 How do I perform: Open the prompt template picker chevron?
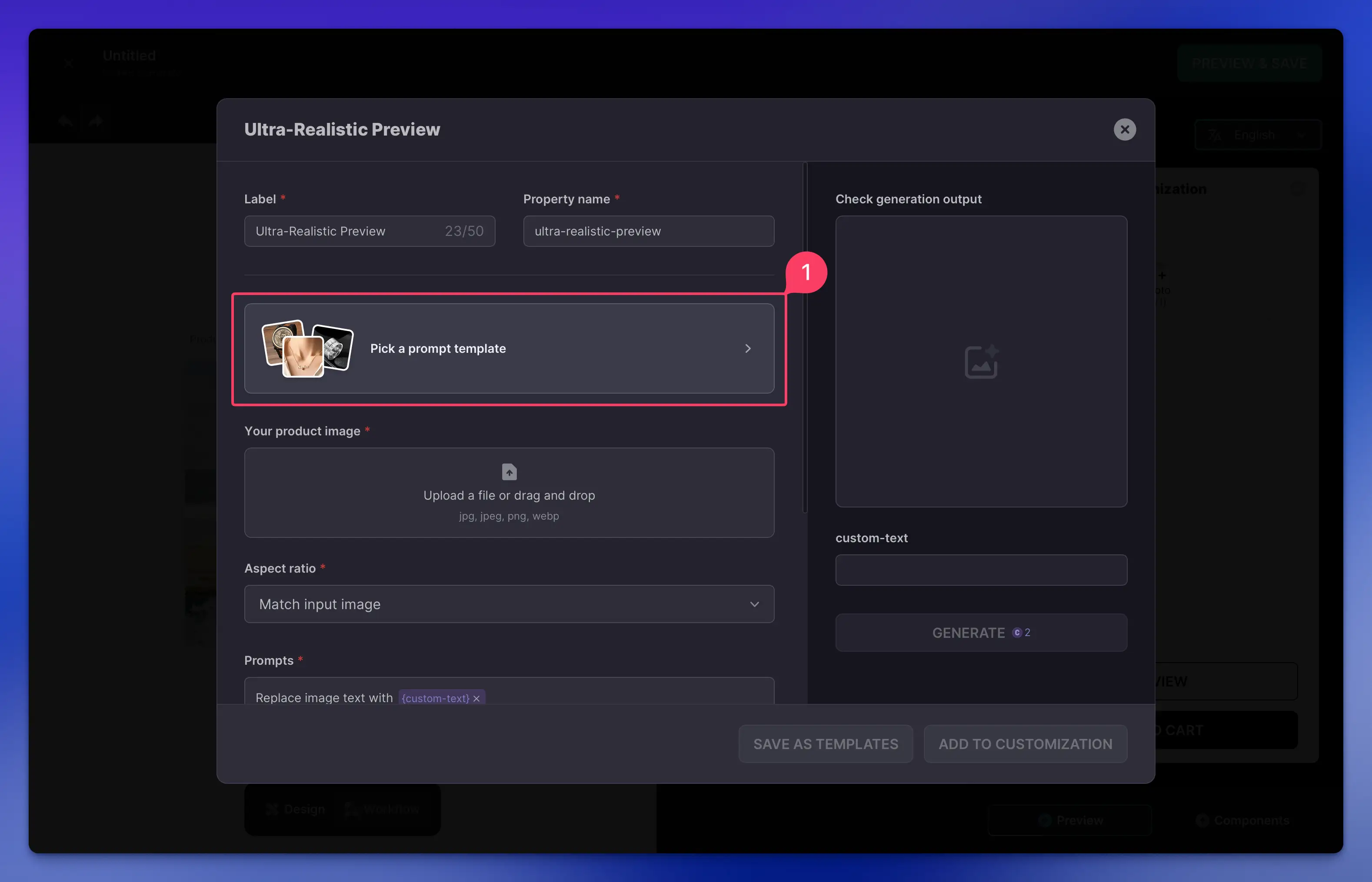[x=748, y=348]
